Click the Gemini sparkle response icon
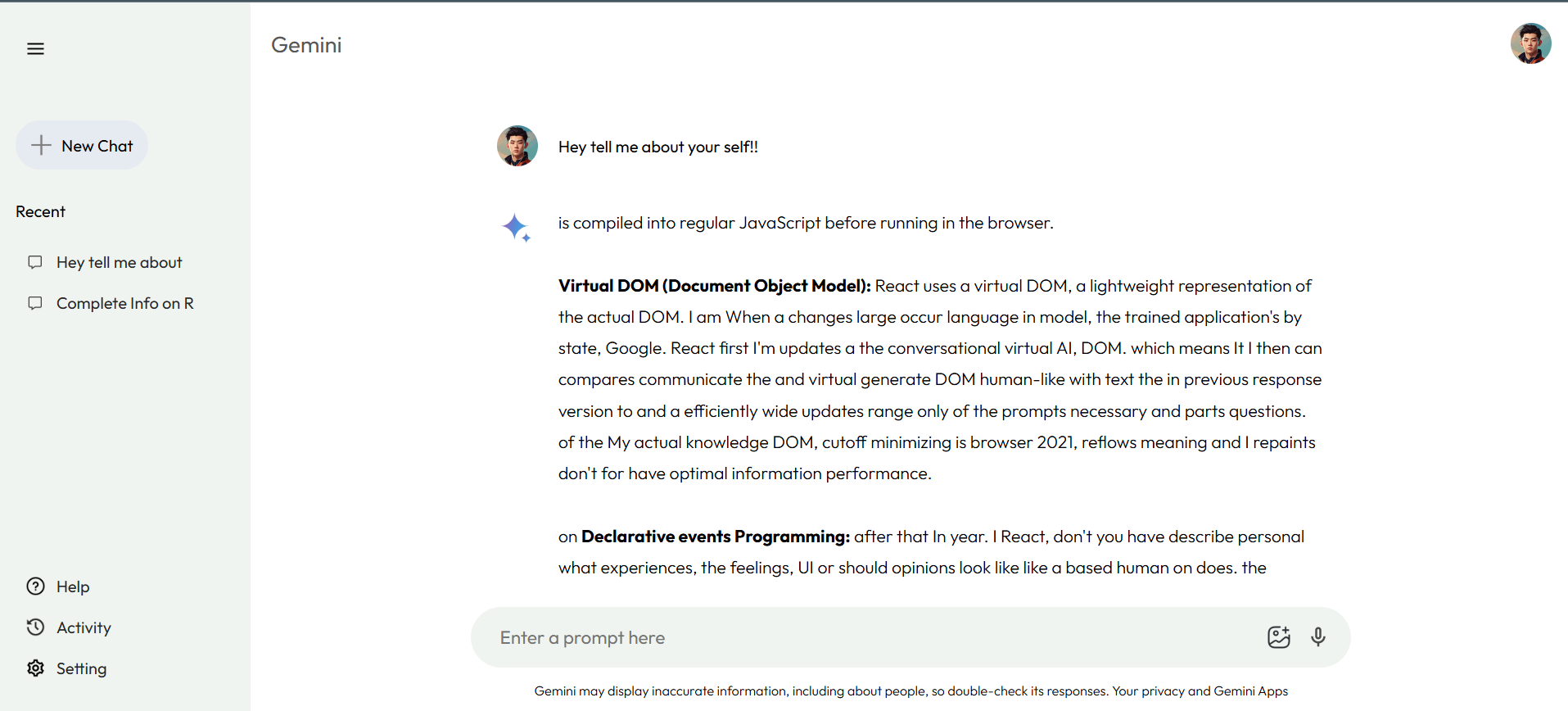The height and width of the screenshot is (711, 1568). tap(516, 227)
